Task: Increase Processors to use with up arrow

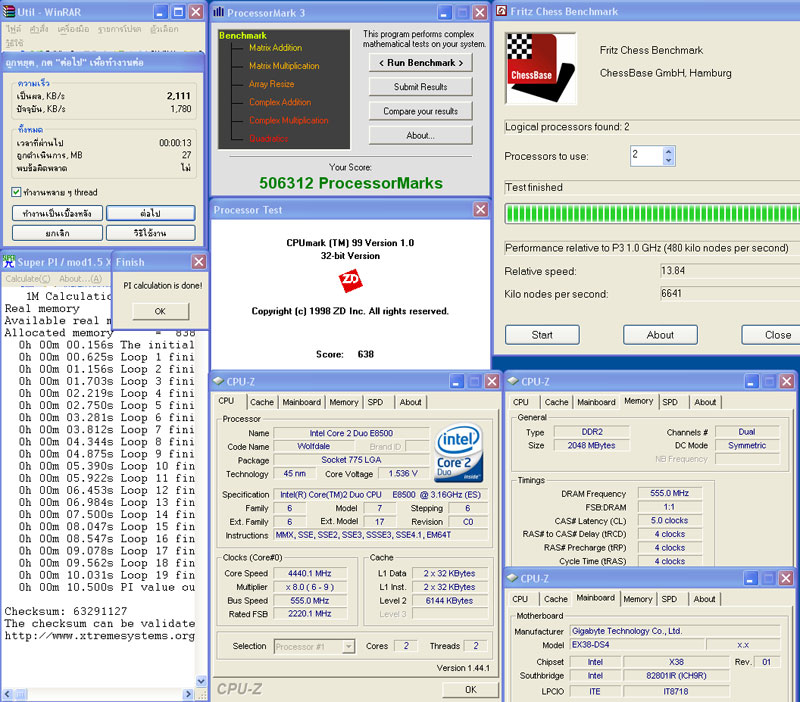Action: [x=668, y=151]
